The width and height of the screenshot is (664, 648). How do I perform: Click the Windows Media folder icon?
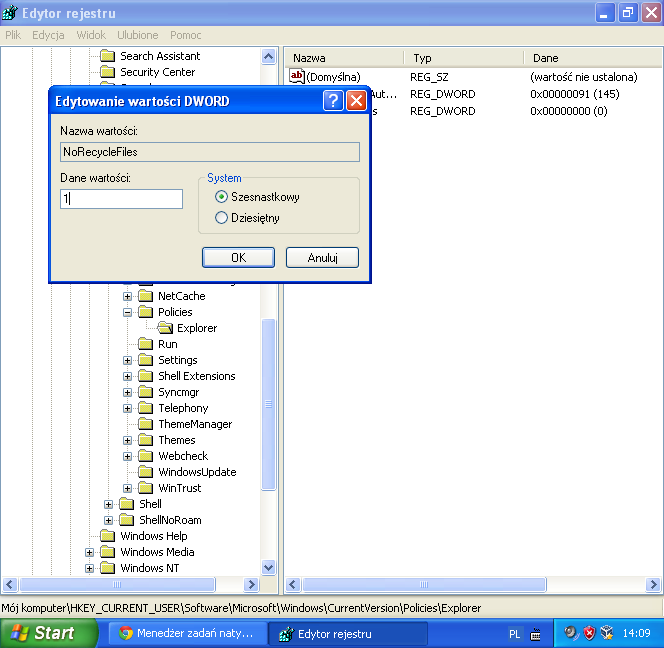(x=108, y=552)
